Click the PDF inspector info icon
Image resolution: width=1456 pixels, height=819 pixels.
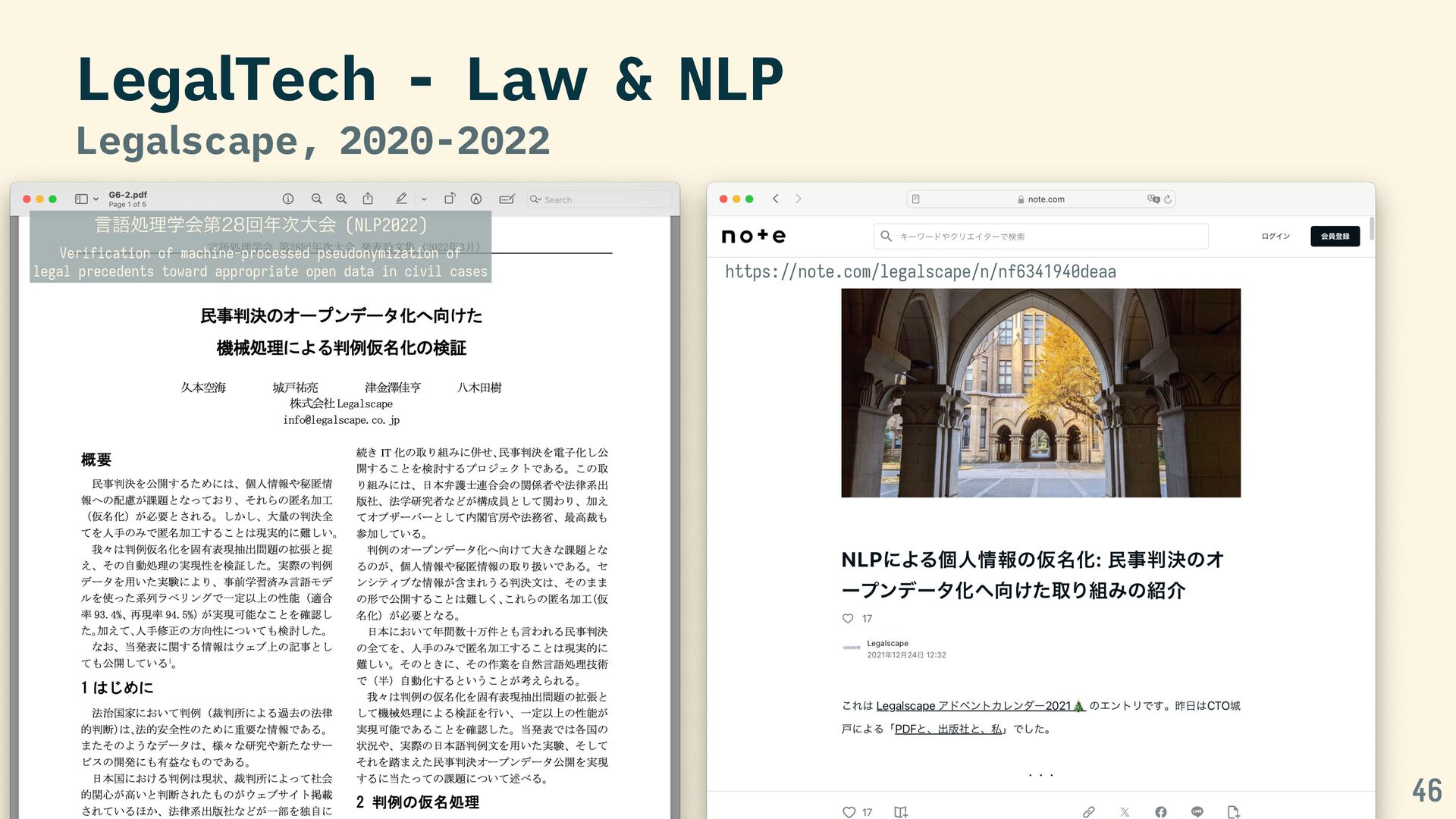pyautogui.click(x=288, y=199)
